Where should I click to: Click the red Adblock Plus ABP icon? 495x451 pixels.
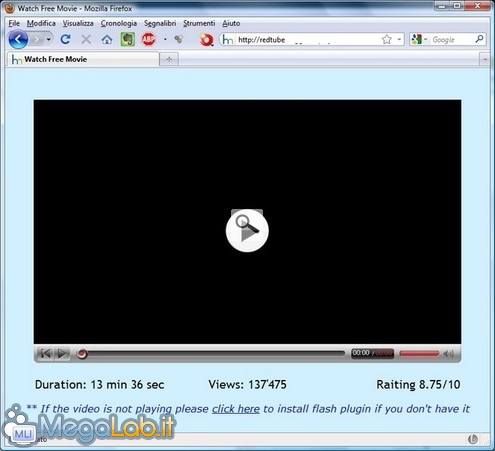tap(149, 40)
